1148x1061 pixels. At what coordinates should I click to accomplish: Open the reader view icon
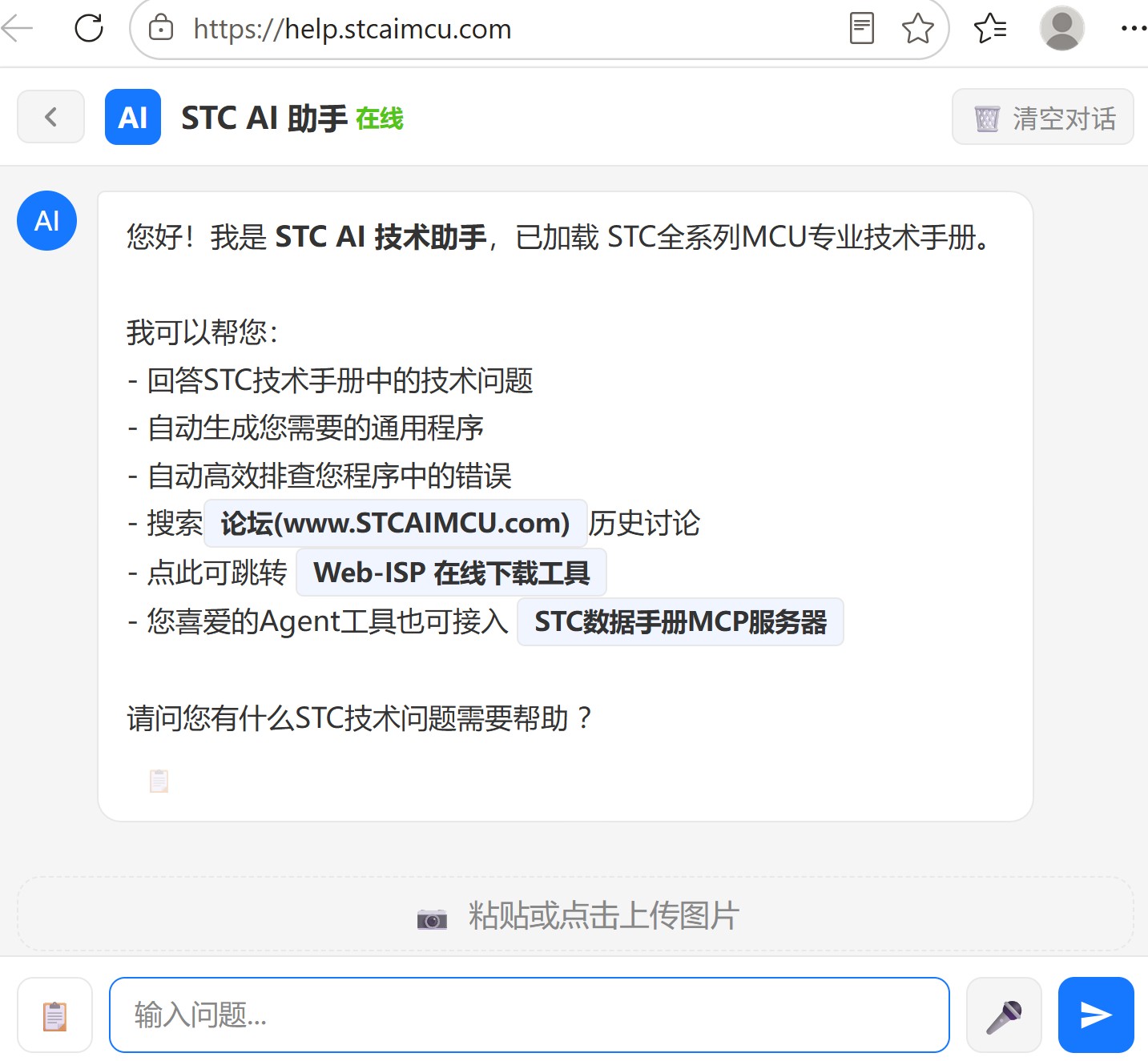pos(861,29)
